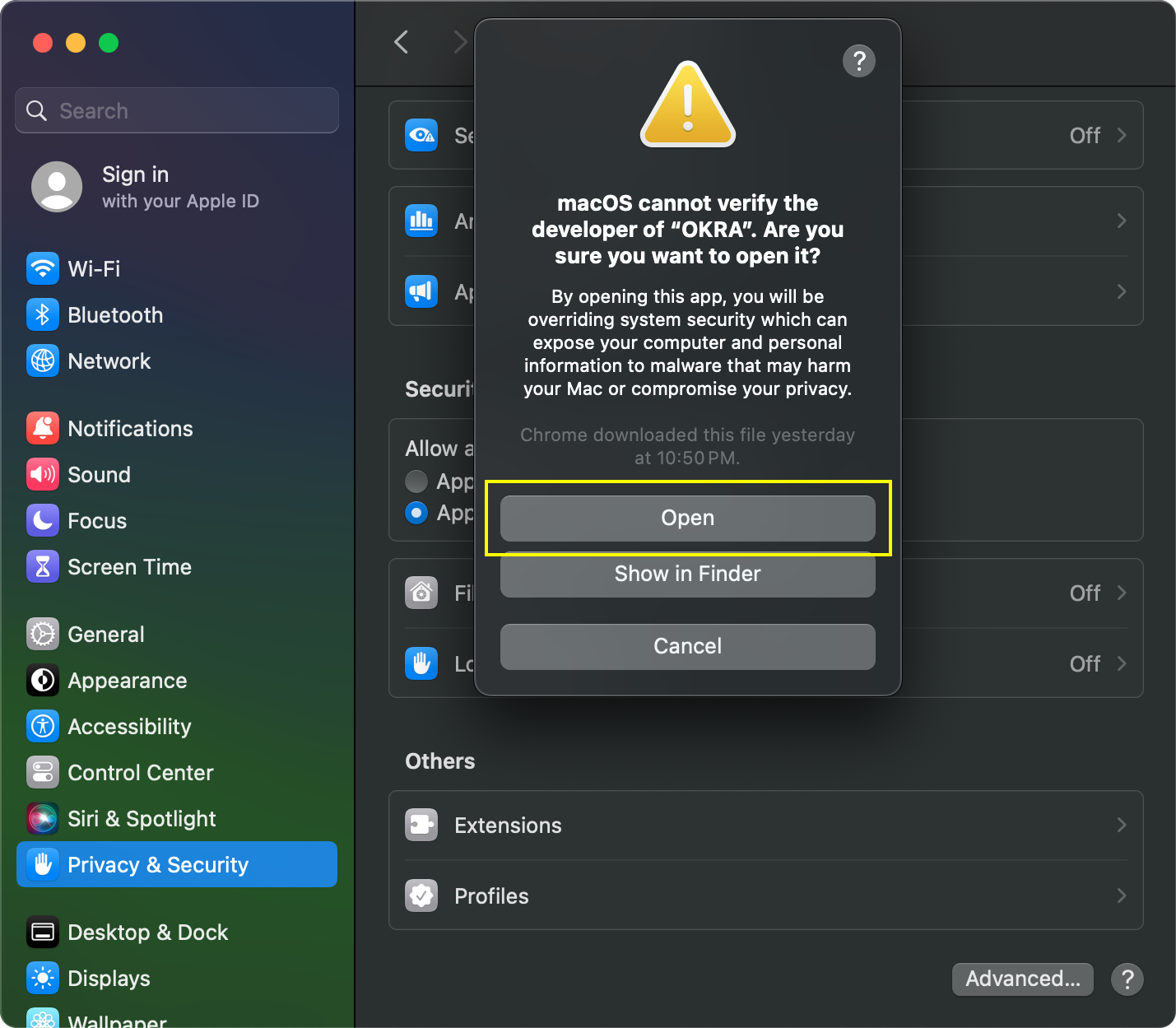The width and height of the screenshot is (1176, 1028).
Task: Click the green zoom window button
Action: coord(109,43)
